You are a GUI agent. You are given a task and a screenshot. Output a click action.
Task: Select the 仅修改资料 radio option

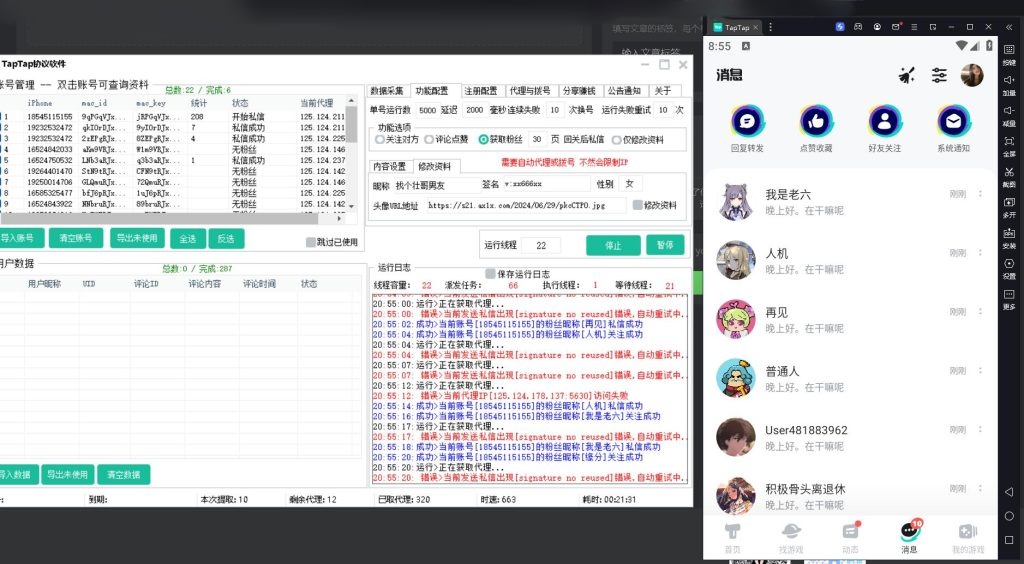pyautogui.click(x=617, y=140)
